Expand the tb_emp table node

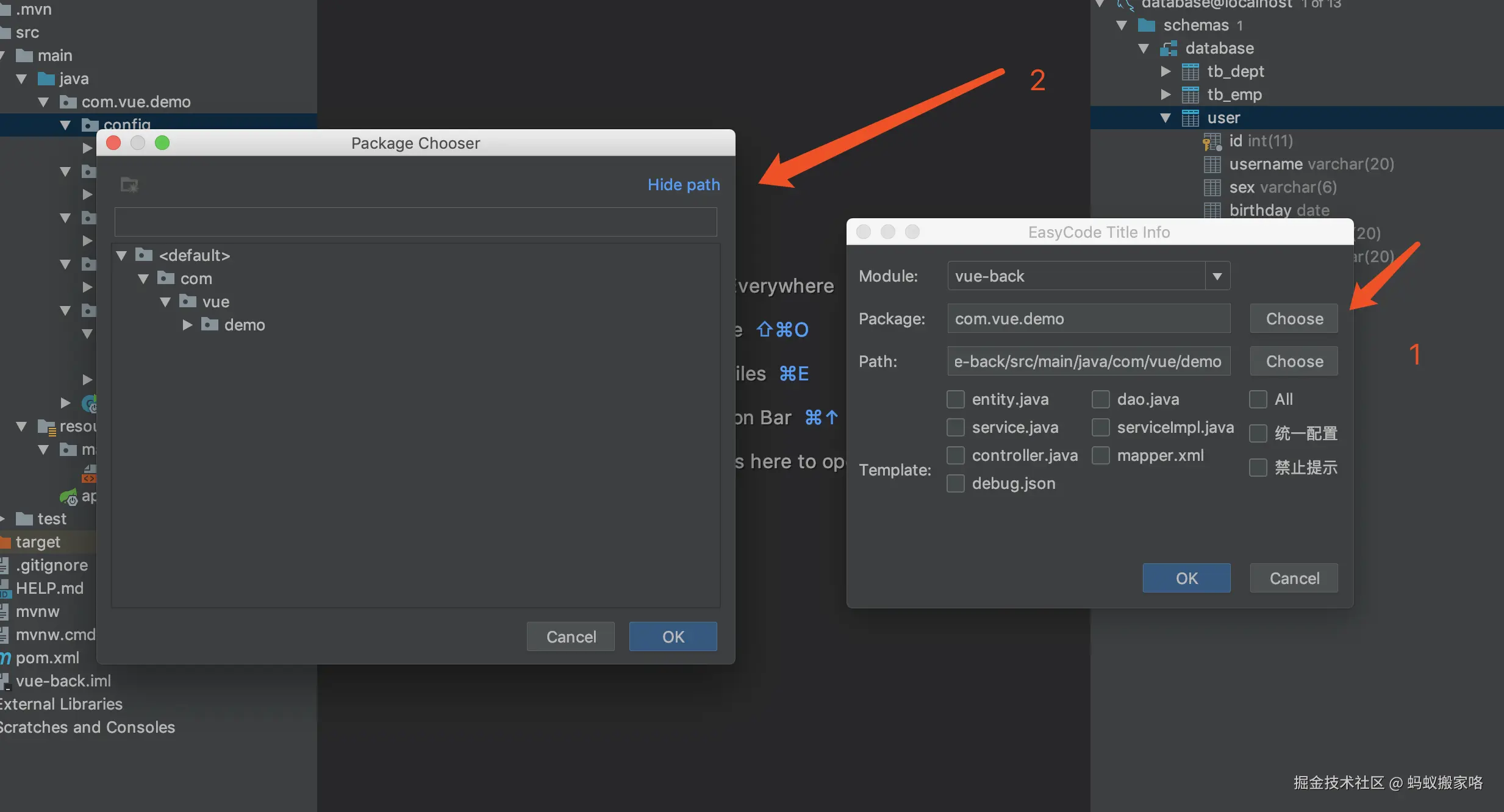coord(1166,94)
